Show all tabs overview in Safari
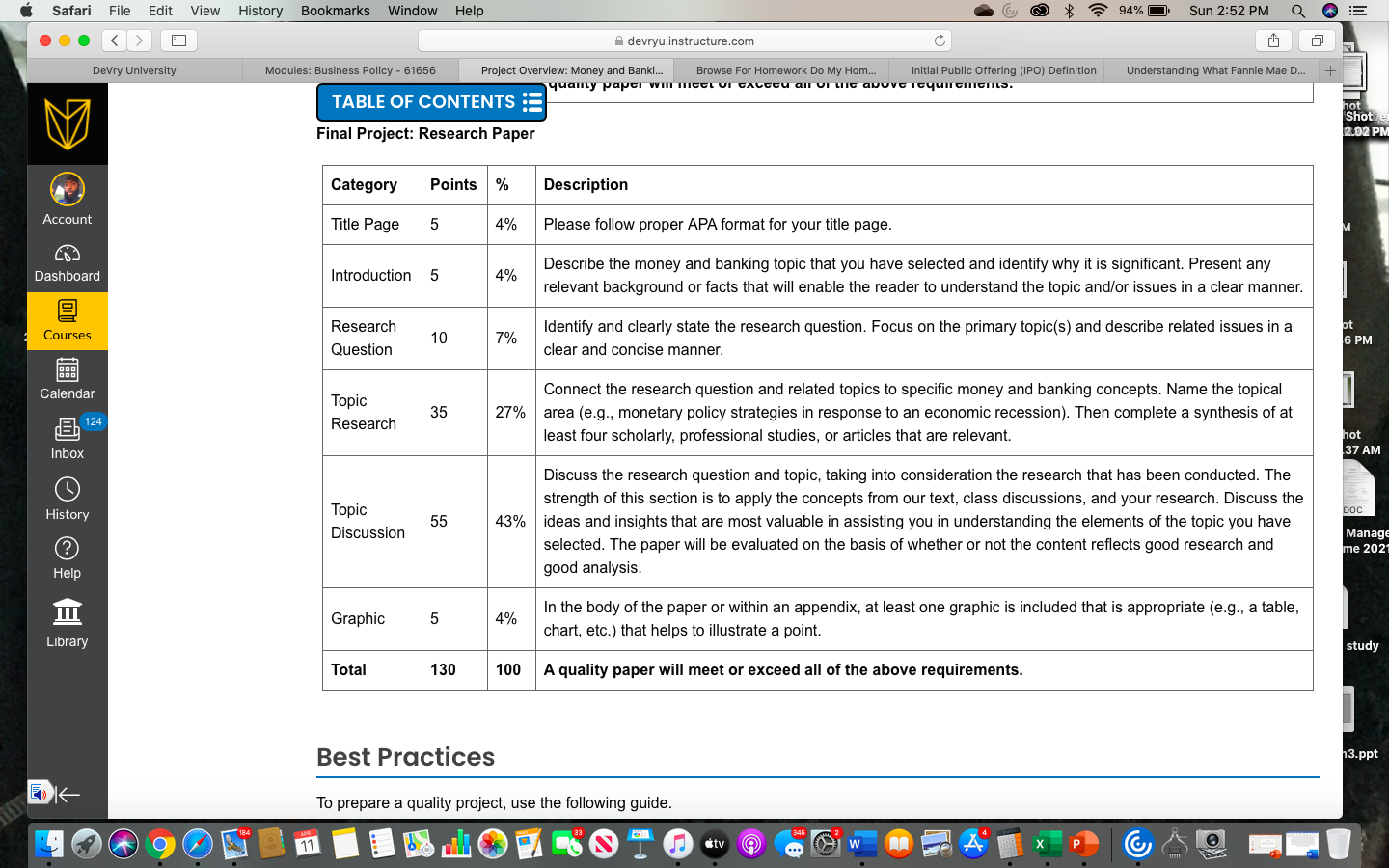This screenshot has width=1389, height=868. click(x=1317, y=41)
